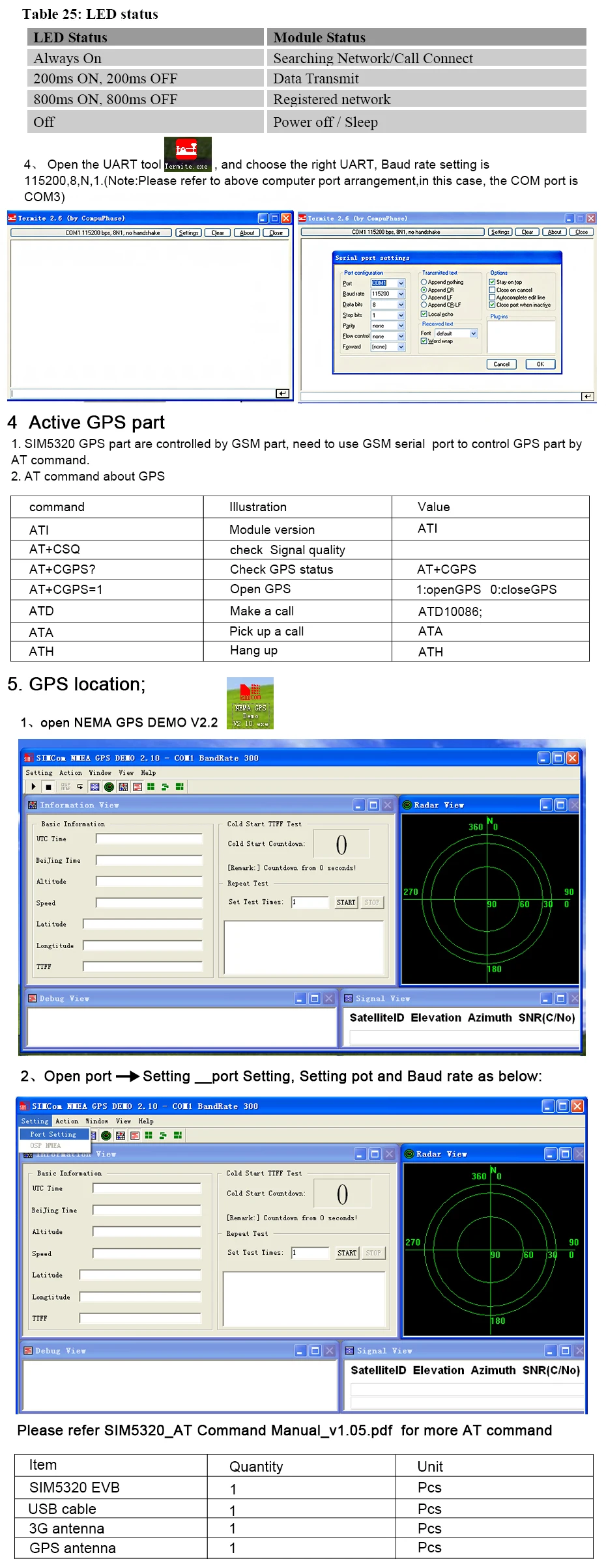Open the NEMA GPS Demo V2.10 exe icon

click(x=250, y=703)
